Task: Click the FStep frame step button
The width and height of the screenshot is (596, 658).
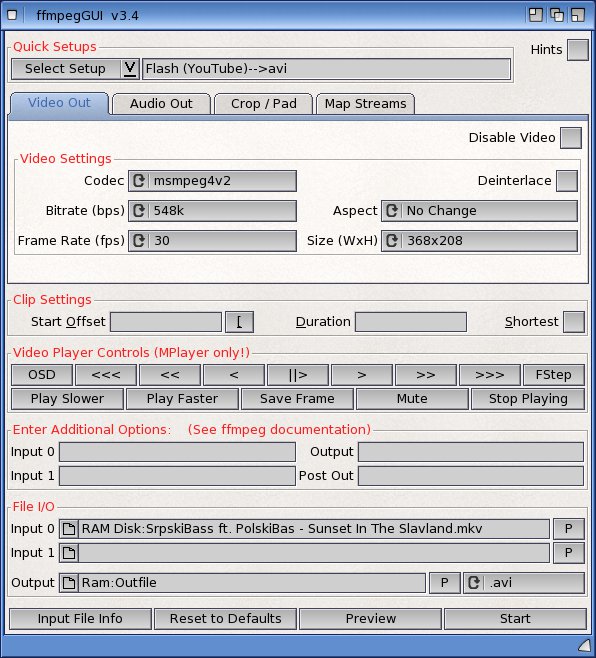Action: (554, 375)
